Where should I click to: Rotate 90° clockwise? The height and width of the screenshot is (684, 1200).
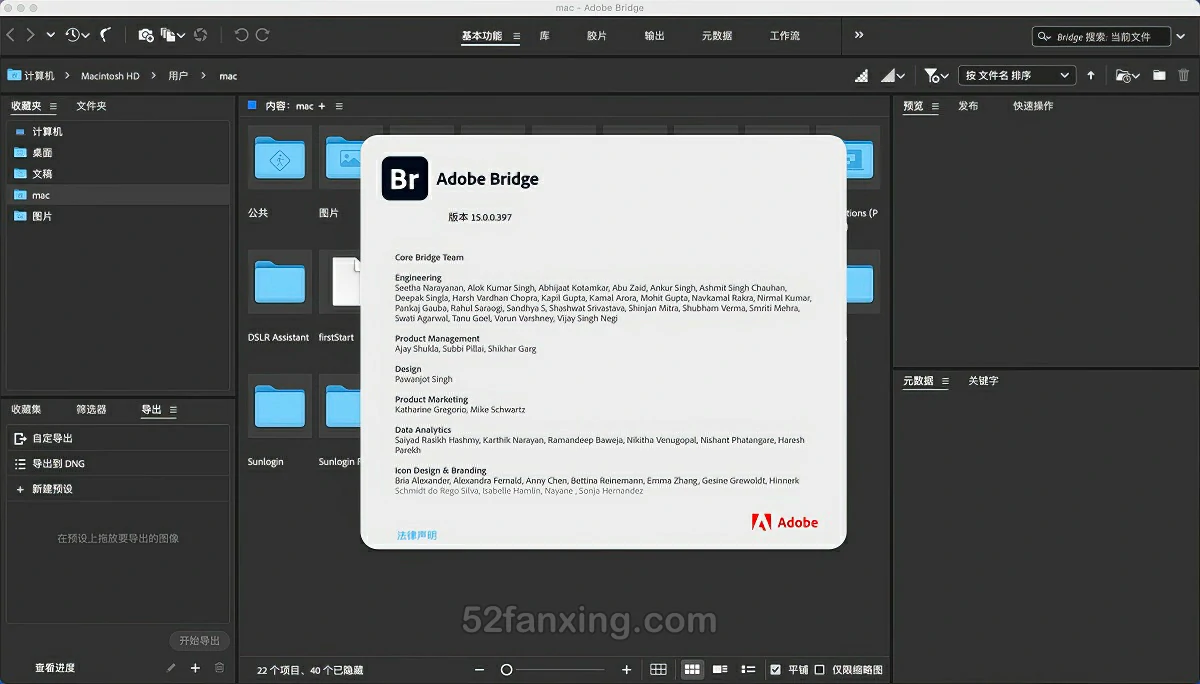pyautogui.click(x=262, y=35)
